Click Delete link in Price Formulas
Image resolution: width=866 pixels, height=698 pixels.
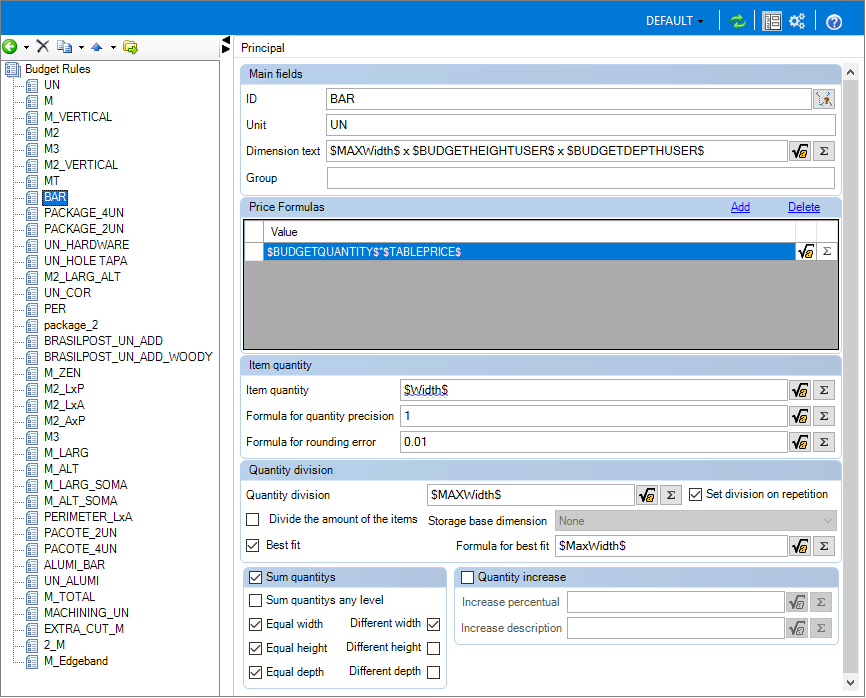804,207
